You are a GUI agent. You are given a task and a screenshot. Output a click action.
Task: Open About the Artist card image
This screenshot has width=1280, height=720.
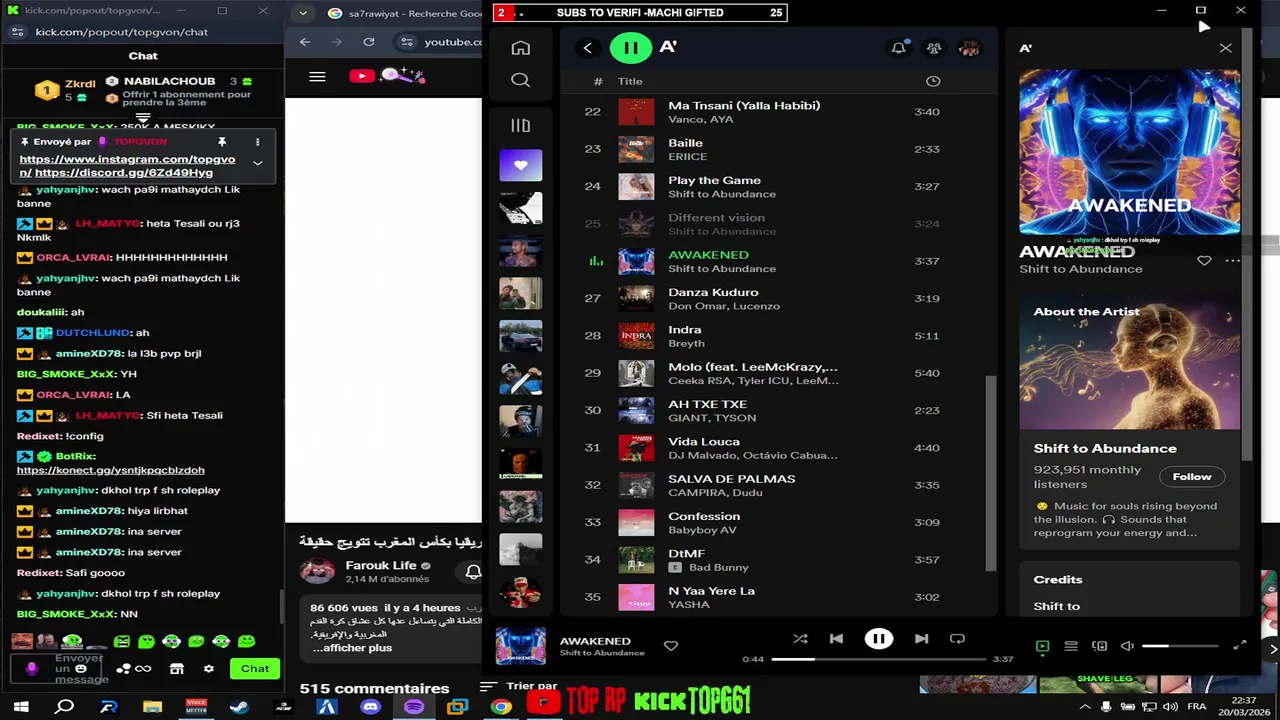[x=1129, y=363]
